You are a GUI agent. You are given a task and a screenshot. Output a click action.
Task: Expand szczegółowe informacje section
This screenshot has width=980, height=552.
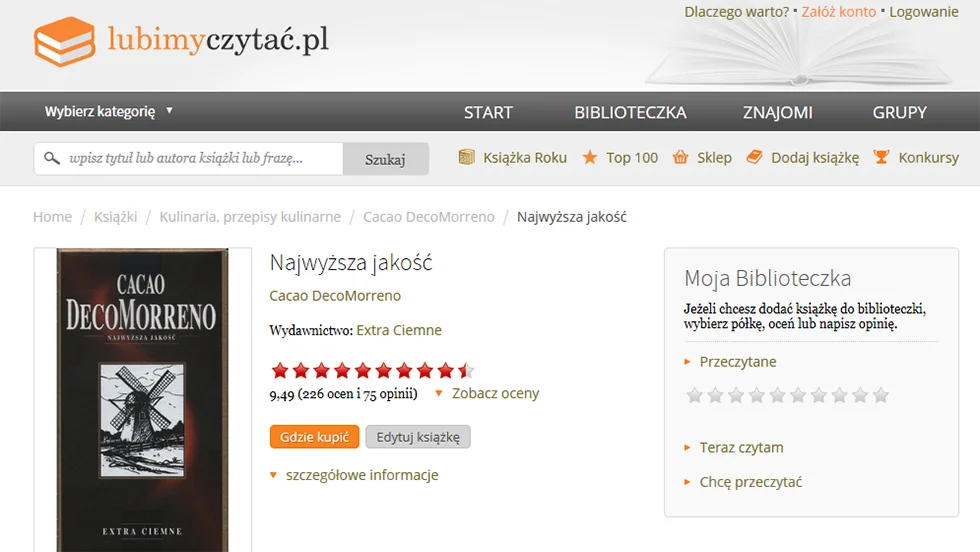[354, 475]
